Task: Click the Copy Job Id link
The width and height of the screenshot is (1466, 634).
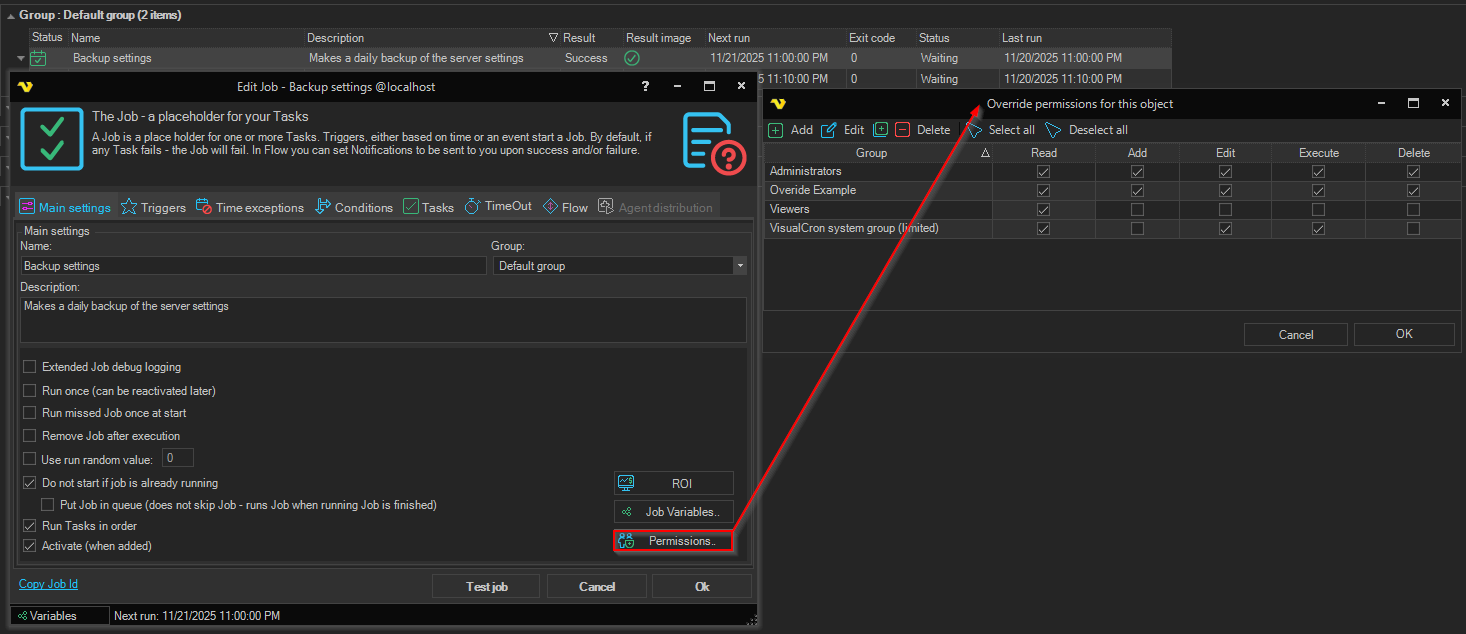Action: pos(48,584)
